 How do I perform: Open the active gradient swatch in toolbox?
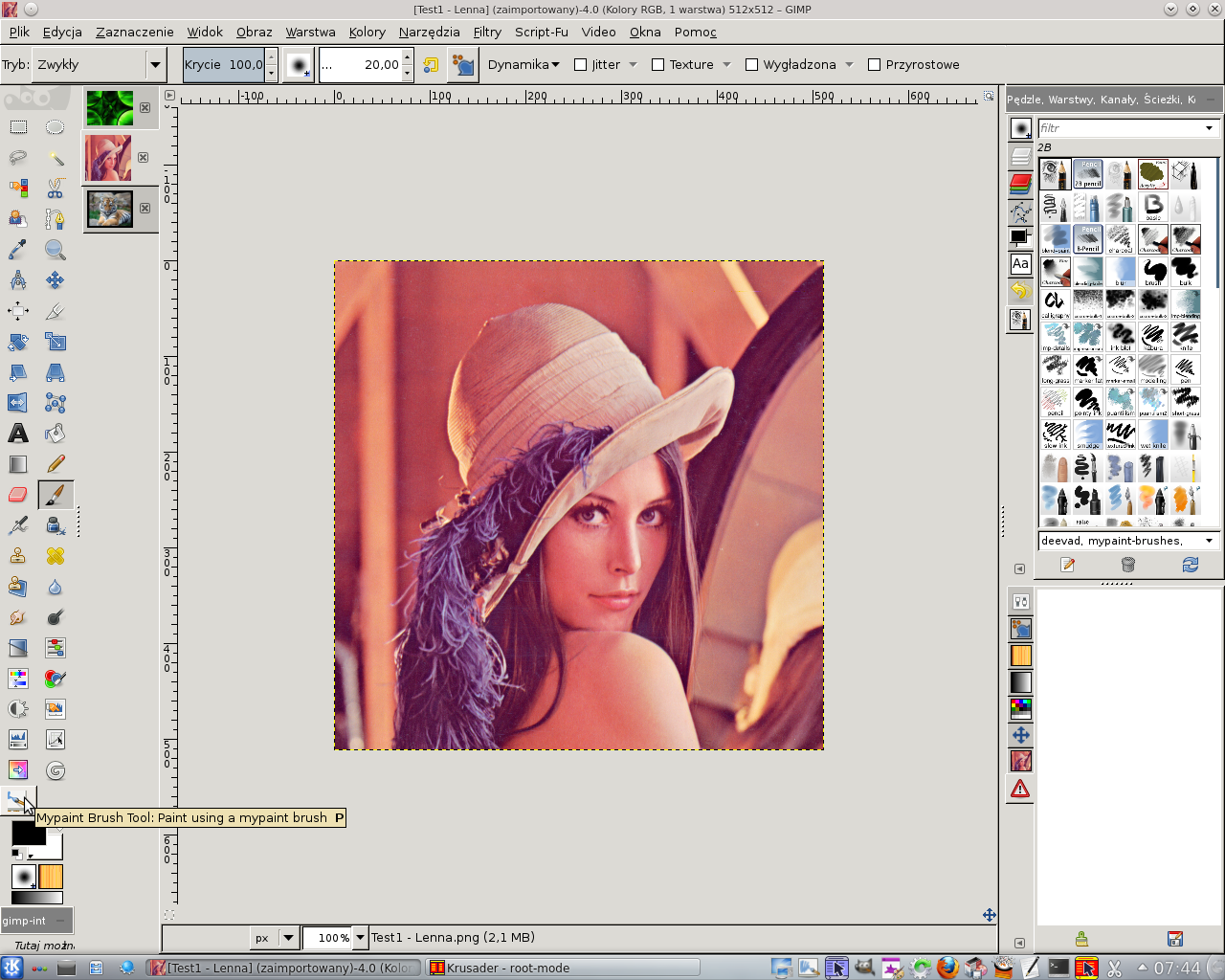click(x=36, y=898)
